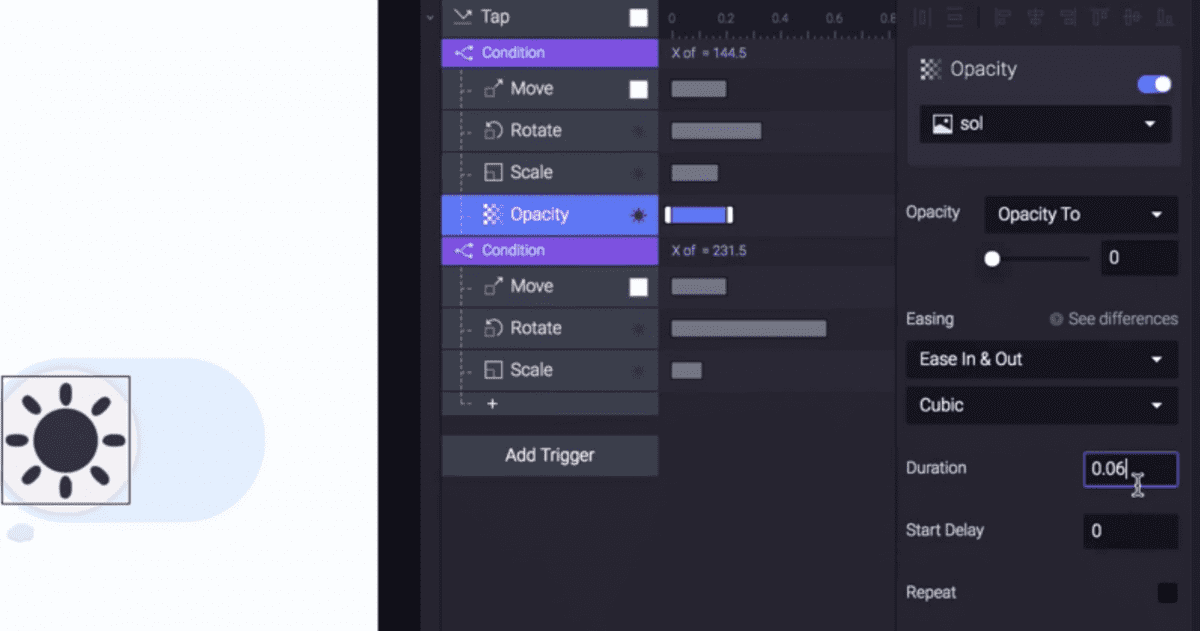The height and width of the screenshot is (631, 1200).
Task: Enable the Repeat checkbox
Action: click(x=1167, y=593)
